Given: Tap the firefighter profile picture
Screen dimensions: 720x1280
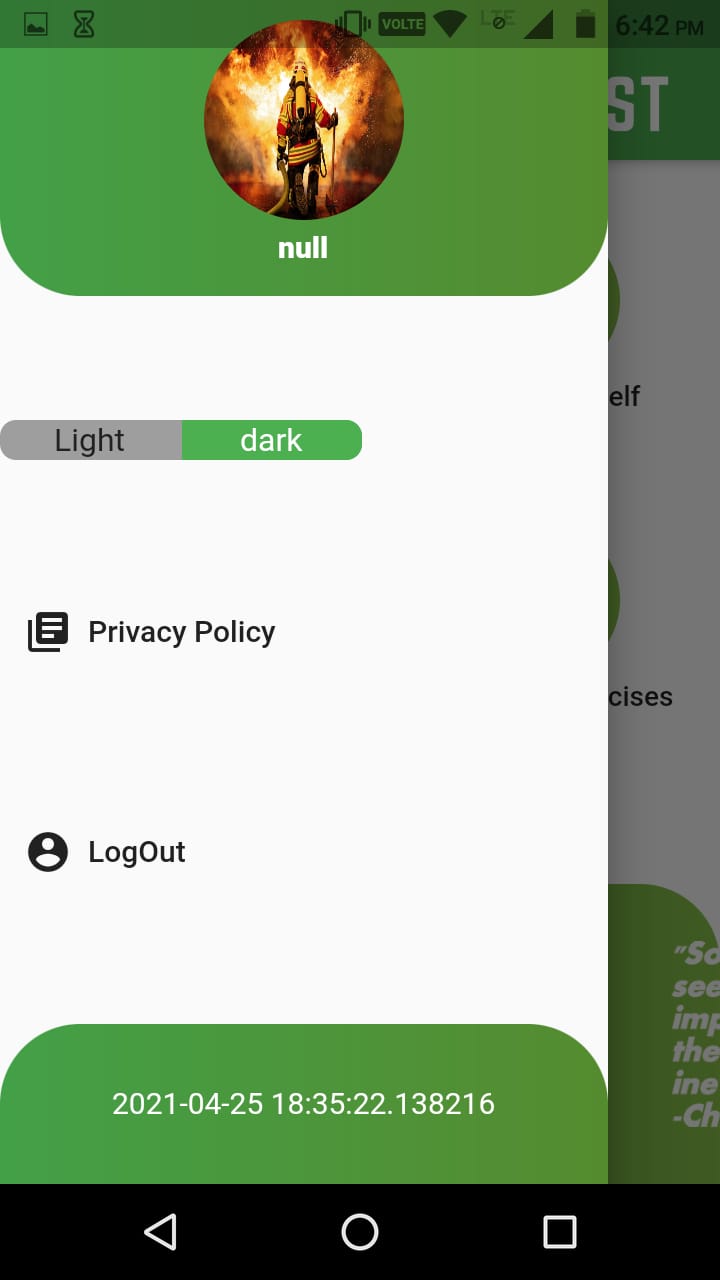Looking at the screenshot, I should pos(304,120).
